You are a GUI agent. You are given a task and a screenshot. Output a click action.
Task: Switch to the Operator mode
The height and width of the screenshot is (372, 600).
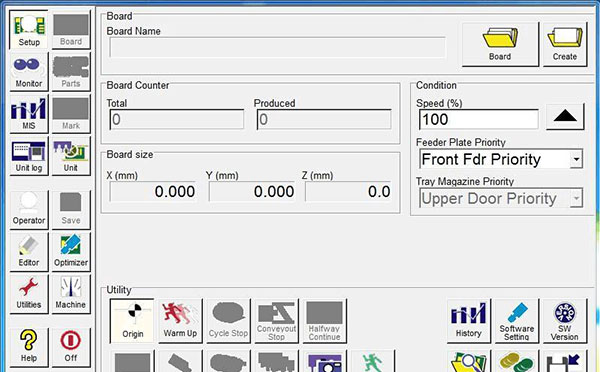coord(29,209)
